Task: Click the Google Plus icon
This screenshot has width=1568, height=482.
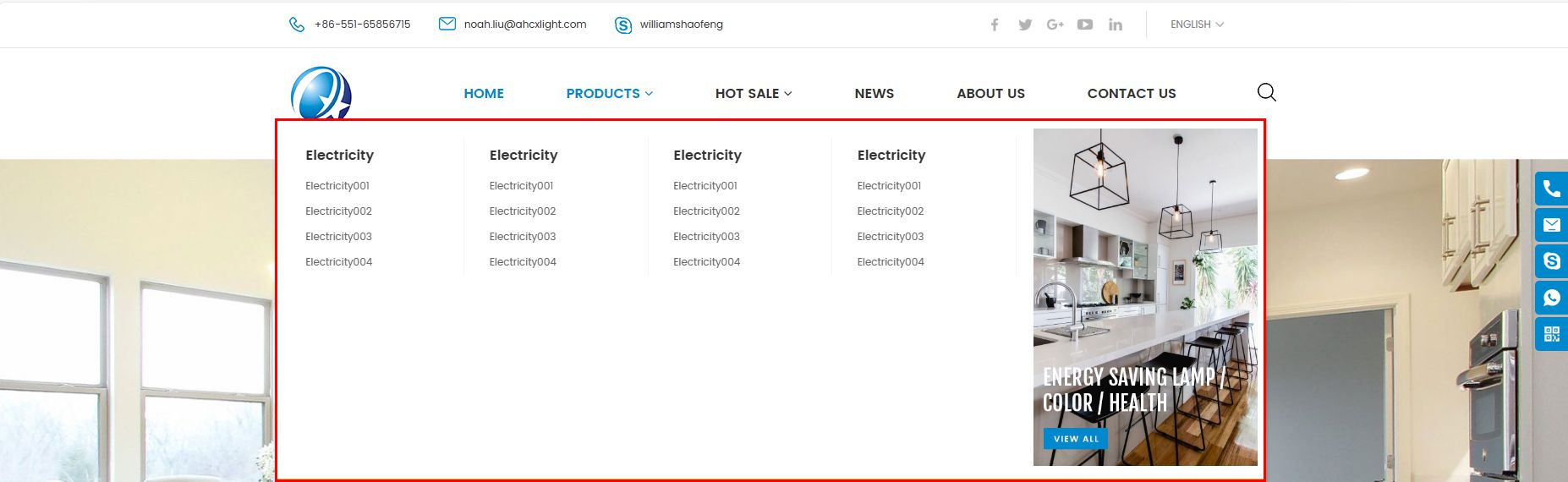Action: coord(1055,25)
